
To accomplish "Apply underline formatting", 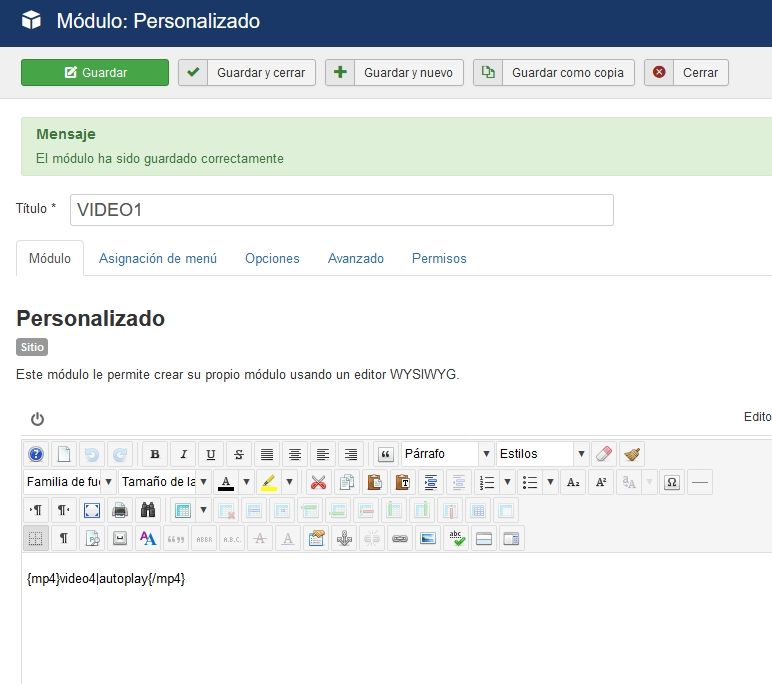I will tap(211, 454).
